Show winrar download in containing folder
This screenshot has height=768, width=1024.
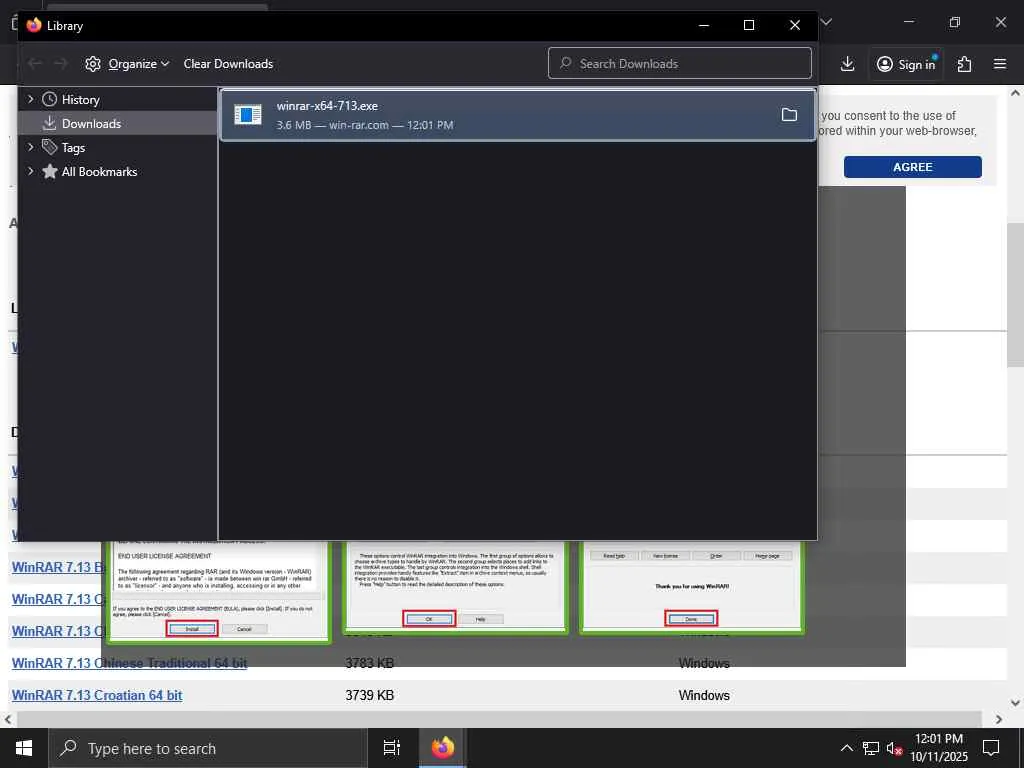click(789, 115)
